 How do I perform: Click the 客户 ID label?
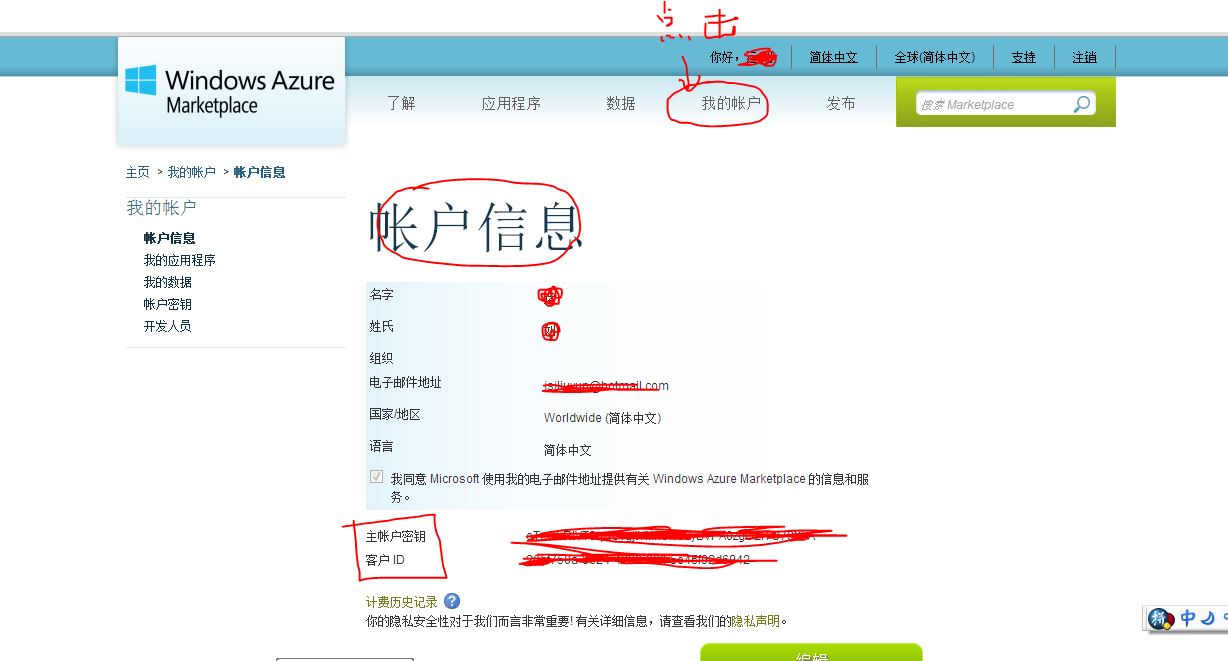(385, 560)
